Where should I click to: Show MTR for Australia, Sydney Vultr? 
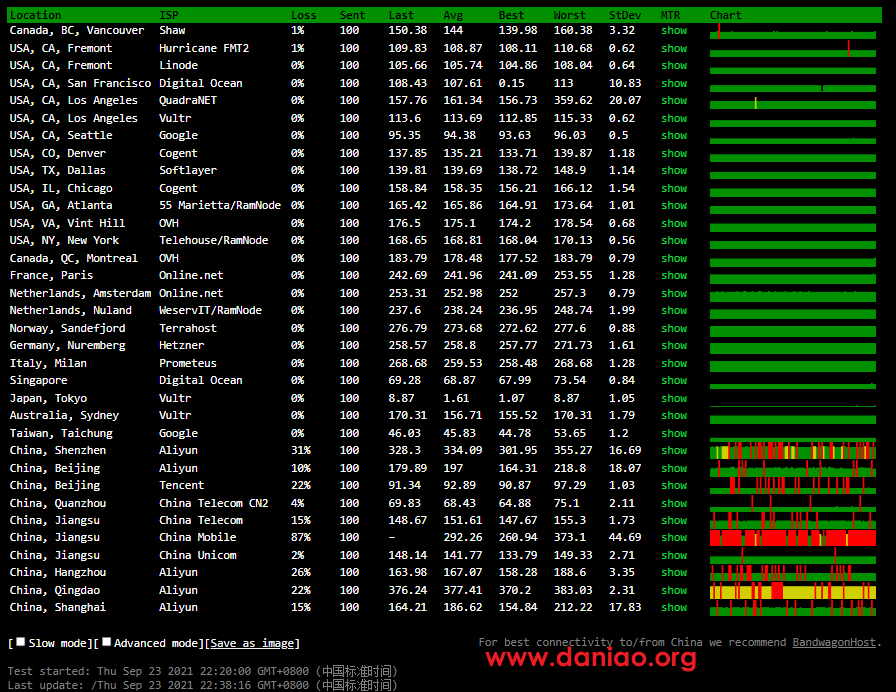pyautogui.click(x=674, y=415)
